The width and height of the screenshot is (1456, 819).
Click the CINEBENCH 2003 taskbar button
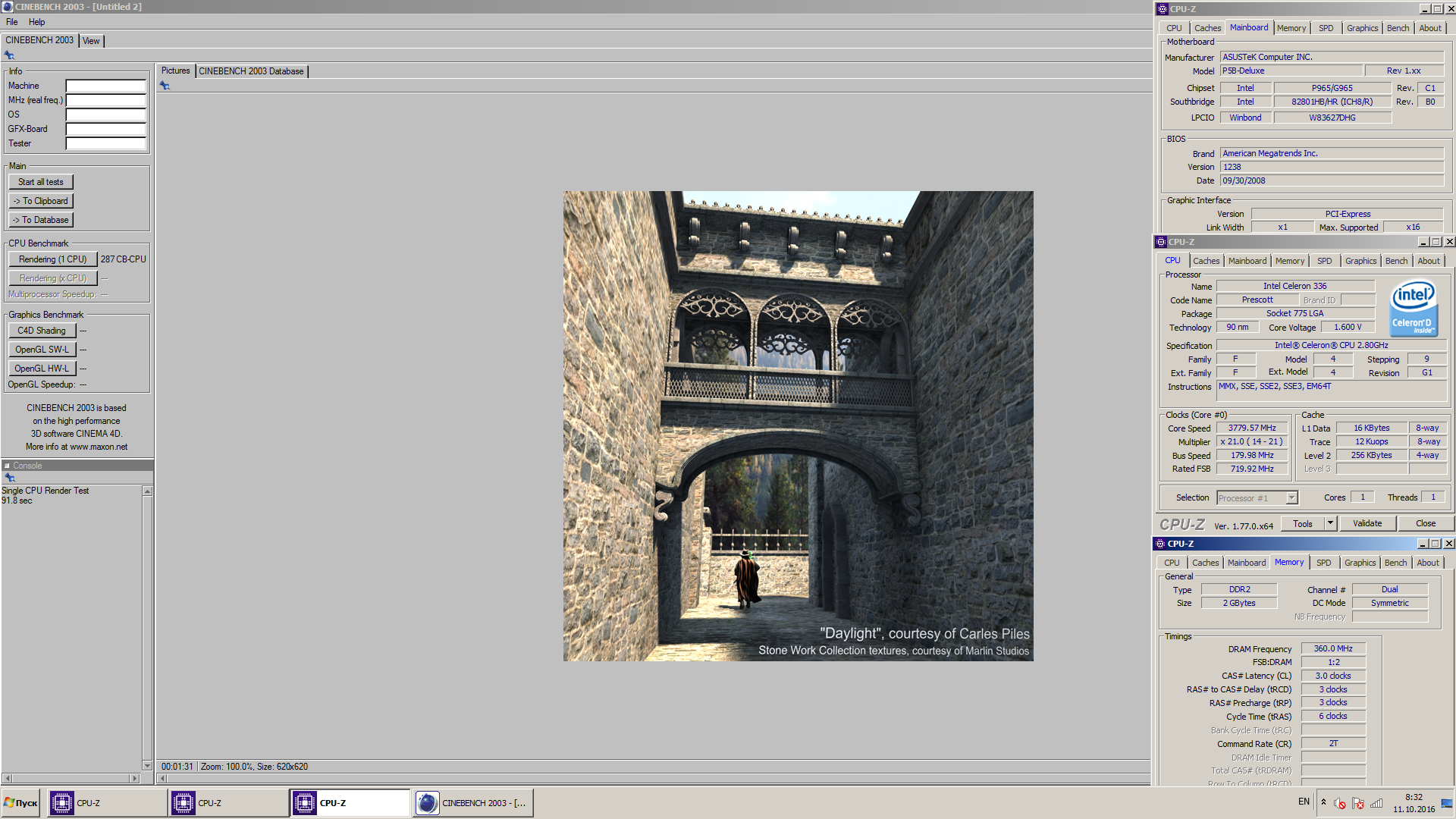point(473,803)
